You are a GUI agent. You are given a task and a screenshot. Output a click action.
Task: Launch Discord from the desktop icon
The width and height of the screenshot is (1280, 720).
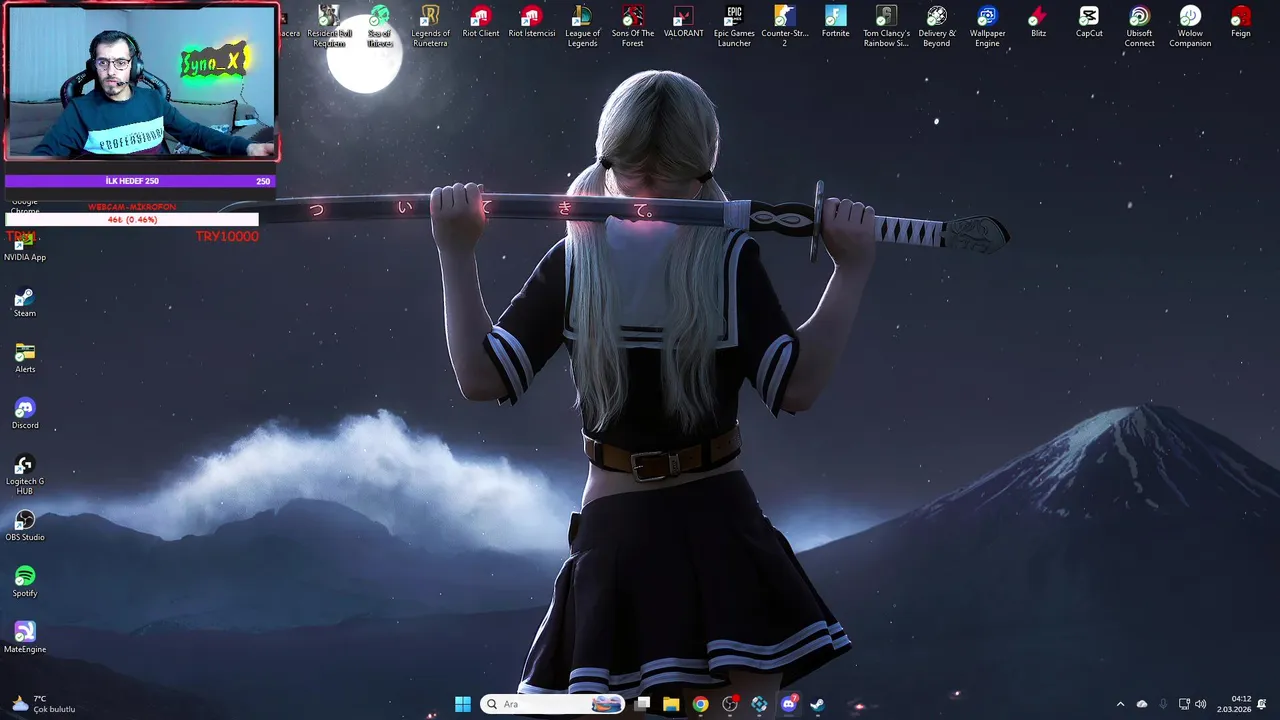pyautogui.click(x=25, y=414)
